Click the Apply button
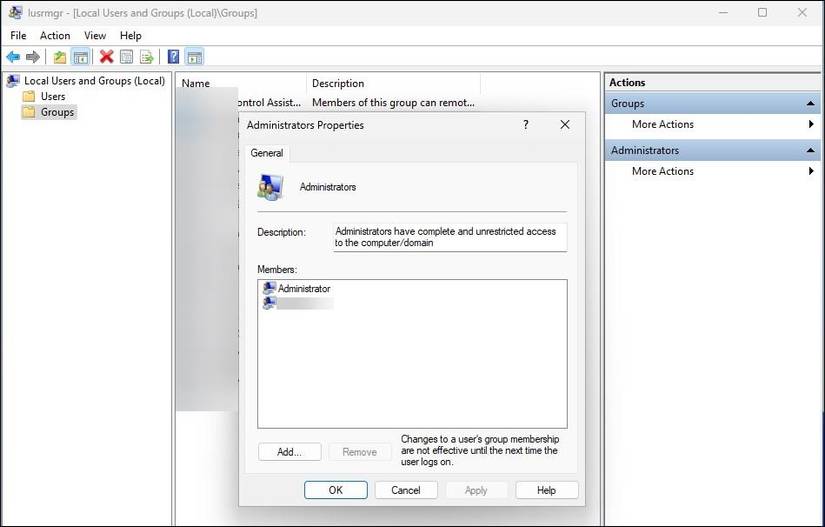This screenshot has height=527, width=825. pos(476,490)
